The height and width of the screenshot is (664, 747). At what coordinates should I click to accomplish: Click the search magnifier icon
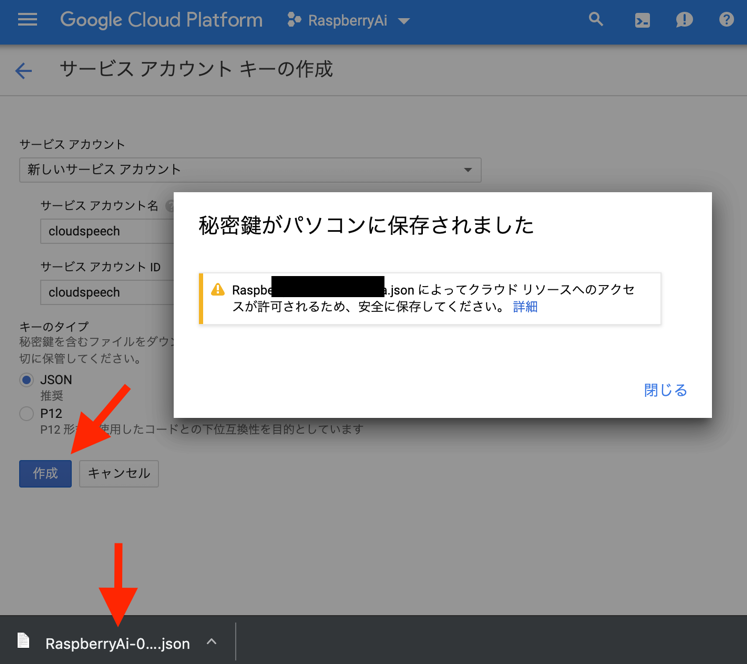[x=596, y=20]
